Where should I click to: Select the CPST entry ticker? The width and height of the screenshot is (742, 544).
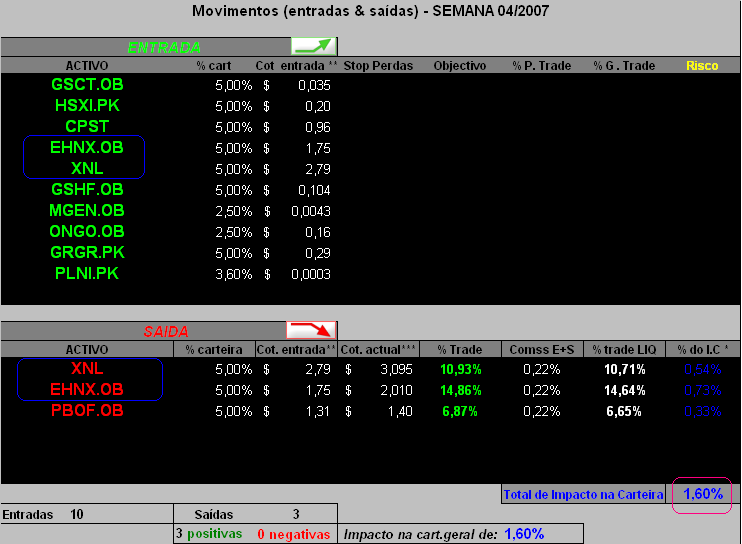click(x=87, y=127)
